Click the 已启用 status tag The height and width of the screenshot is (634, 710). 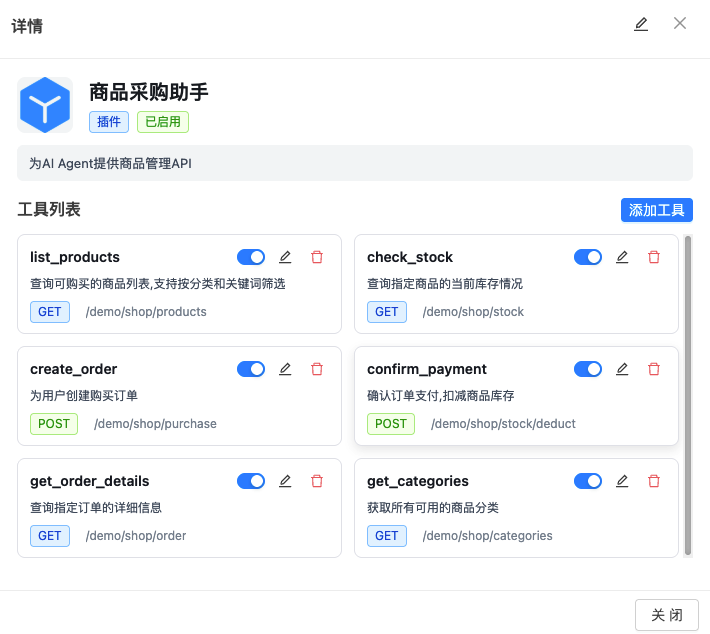click(163, 122)
